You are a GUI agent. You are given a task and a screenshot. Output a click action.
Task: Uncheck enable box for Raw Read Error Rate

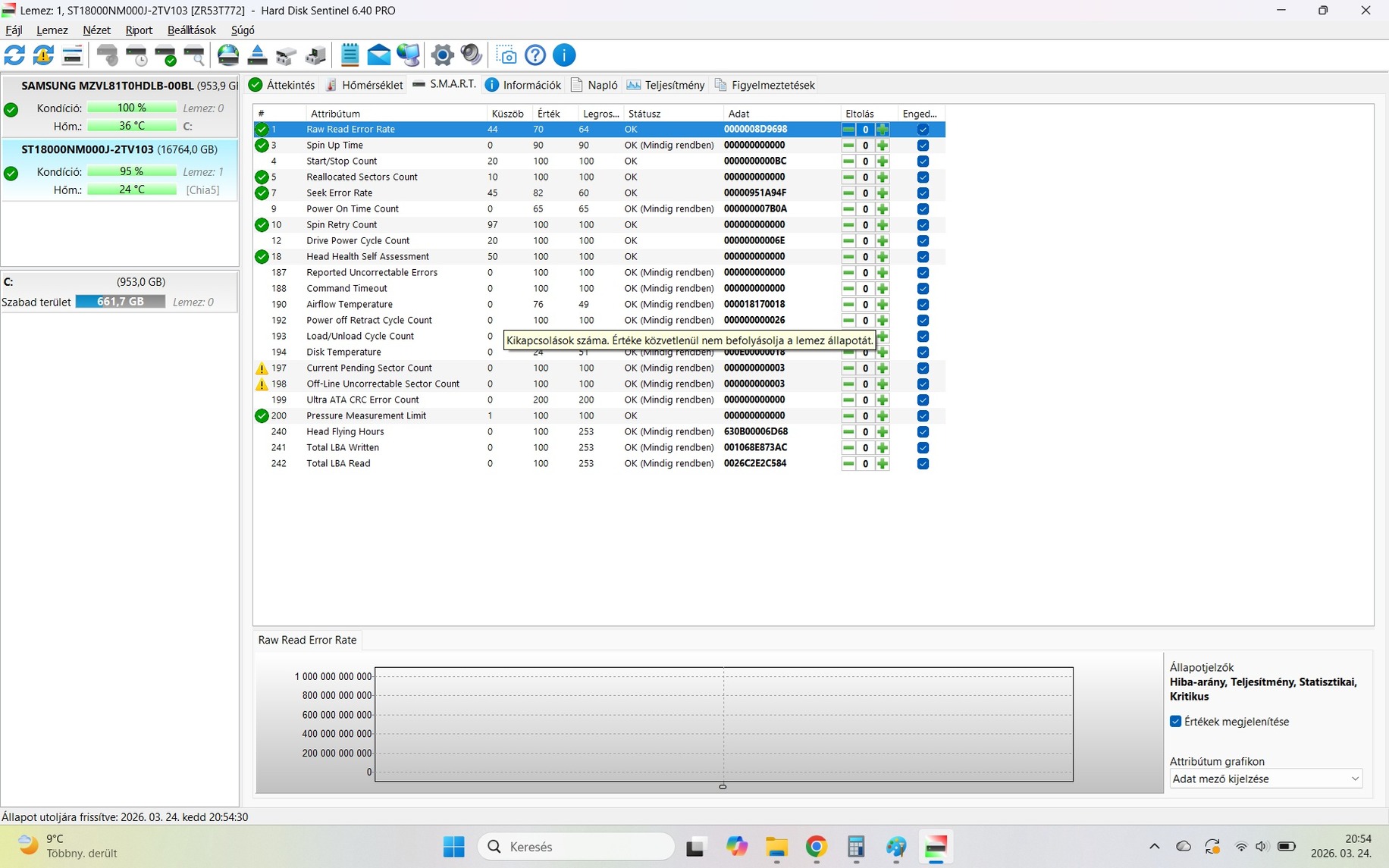pyautogui.click(x=923, y=130)
